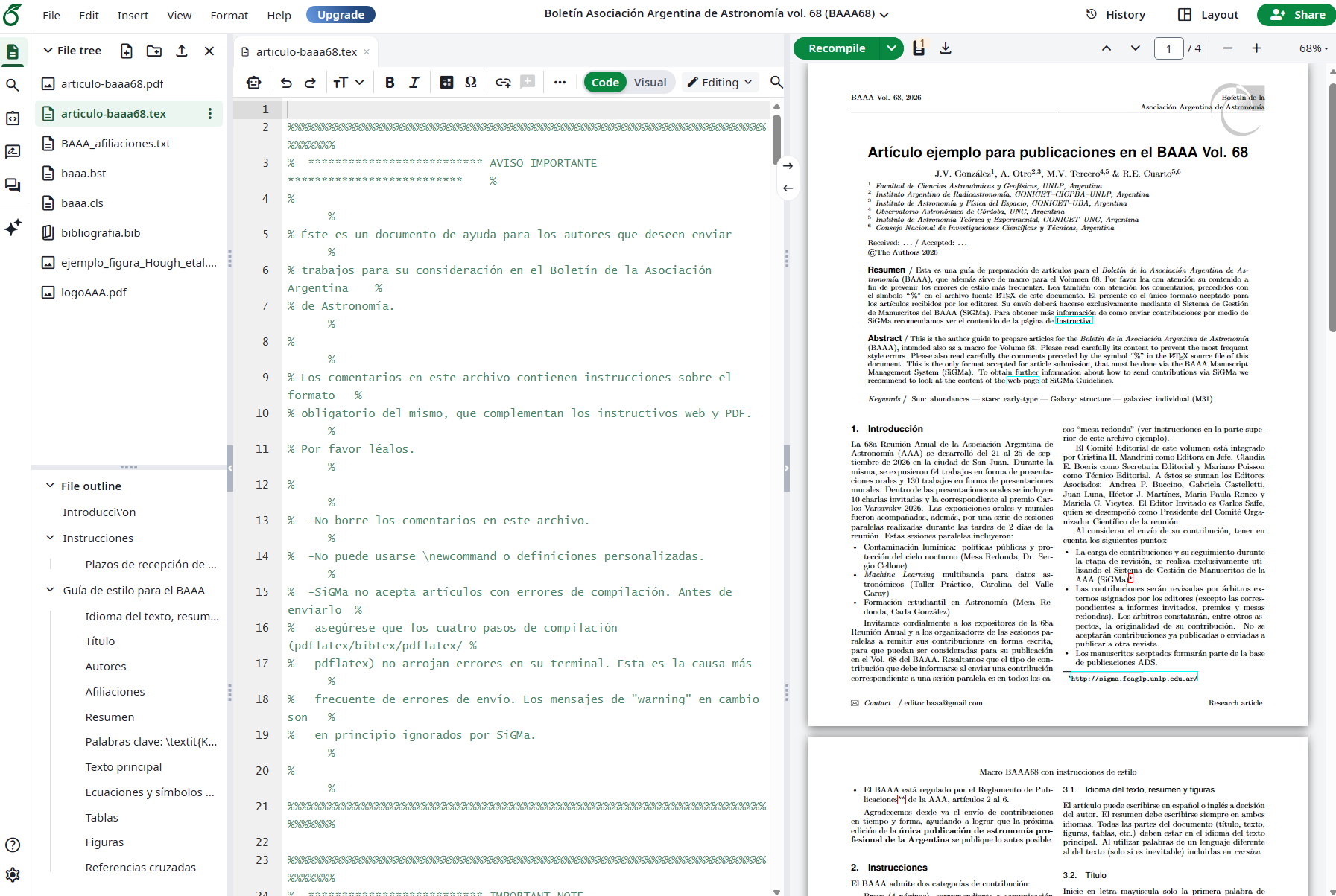Open the File menu
This screenshot has height=896, width=1336.
click(x=51, y=15)
